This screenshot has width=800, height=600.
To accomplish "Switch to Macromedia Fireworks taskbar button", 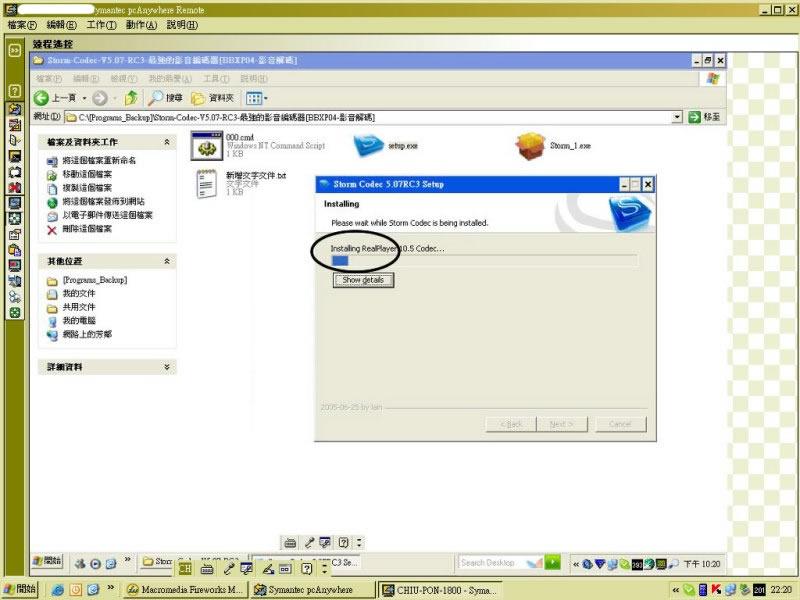I will coord(186,590).
